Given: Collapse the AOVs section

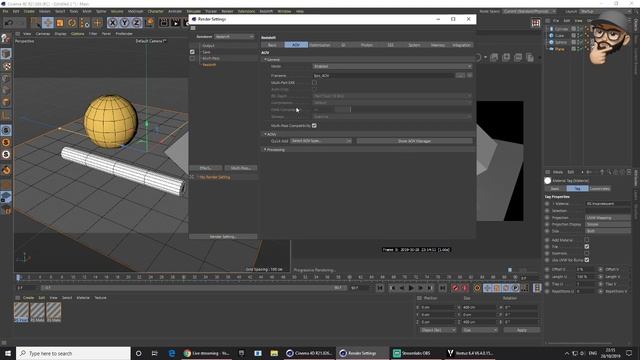Looking at the screenshot, I should click(265, 134).
